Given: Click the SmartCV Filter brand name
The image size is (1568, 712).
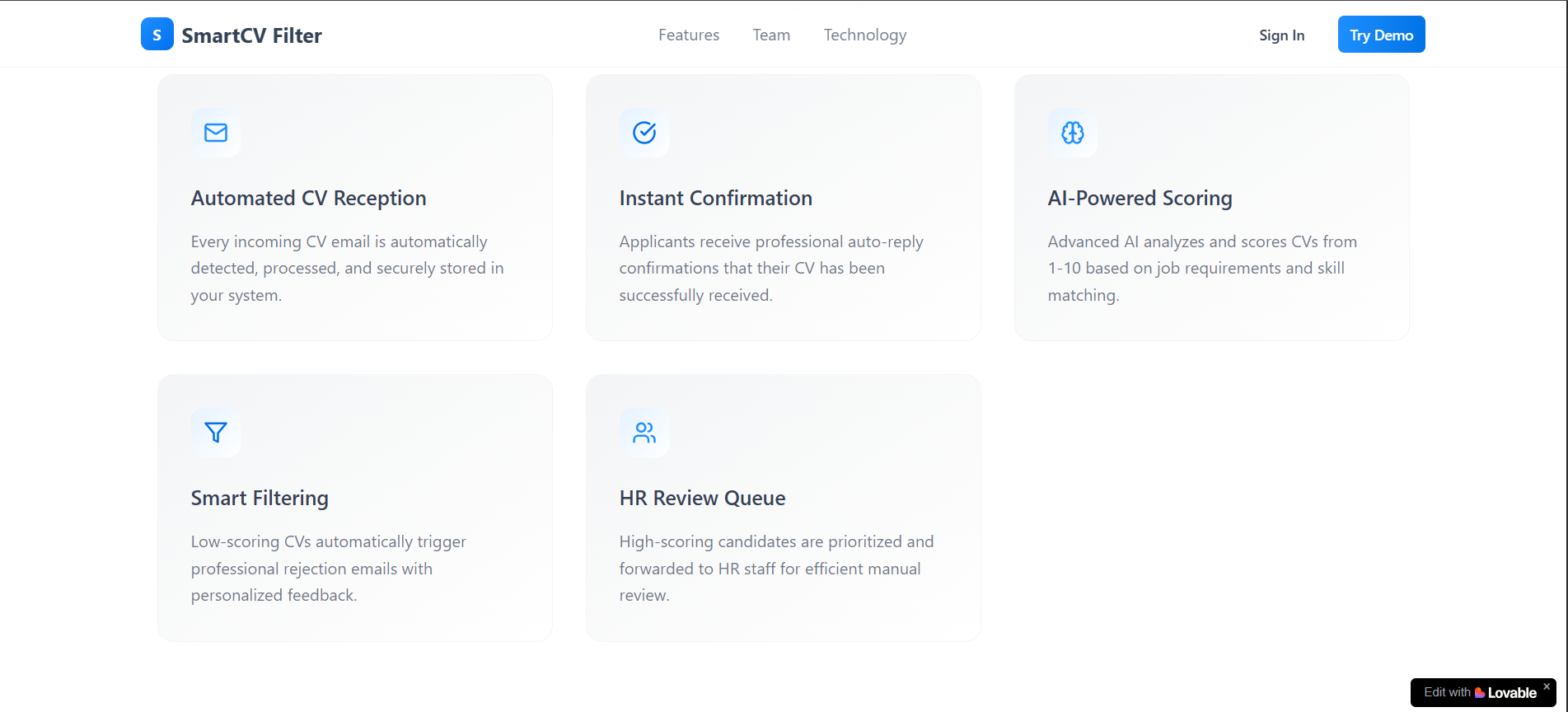Looking at the screenshot, I should (251, 35).
